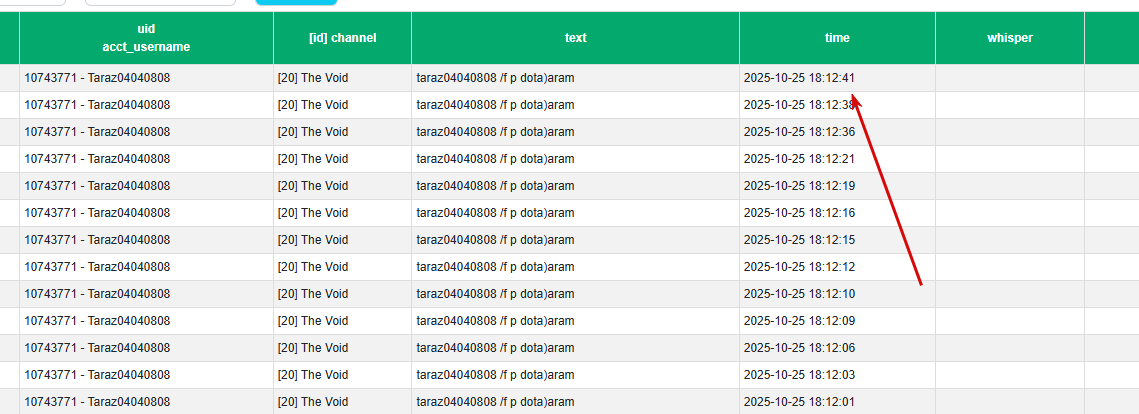
Task: Click the username cell in the 18:12:41 row
Action: pyautogui.click(x=97, y=78)
